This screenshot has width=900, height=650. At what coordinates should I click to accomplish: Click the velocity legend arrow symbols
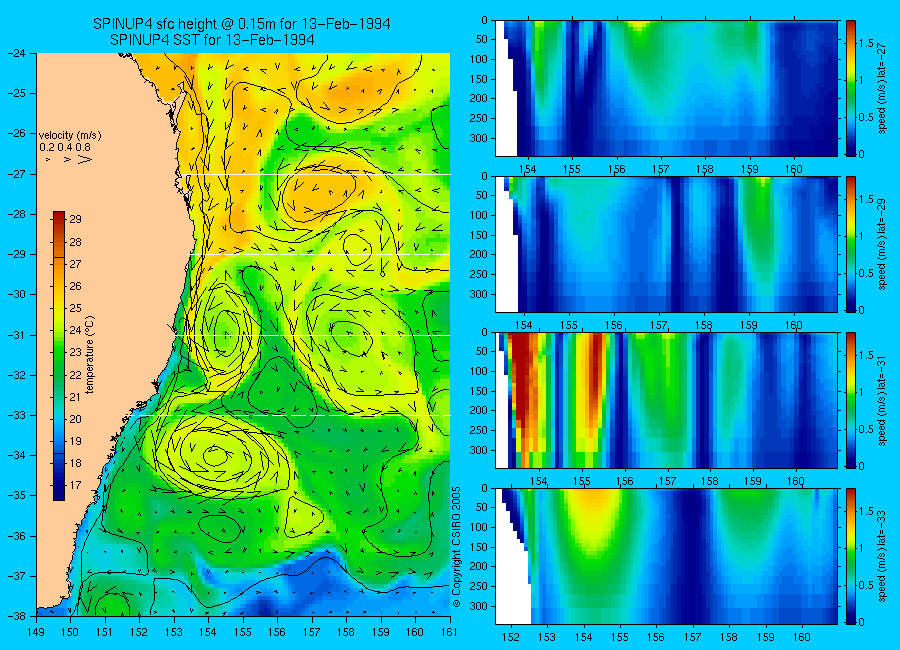point(69,158)
